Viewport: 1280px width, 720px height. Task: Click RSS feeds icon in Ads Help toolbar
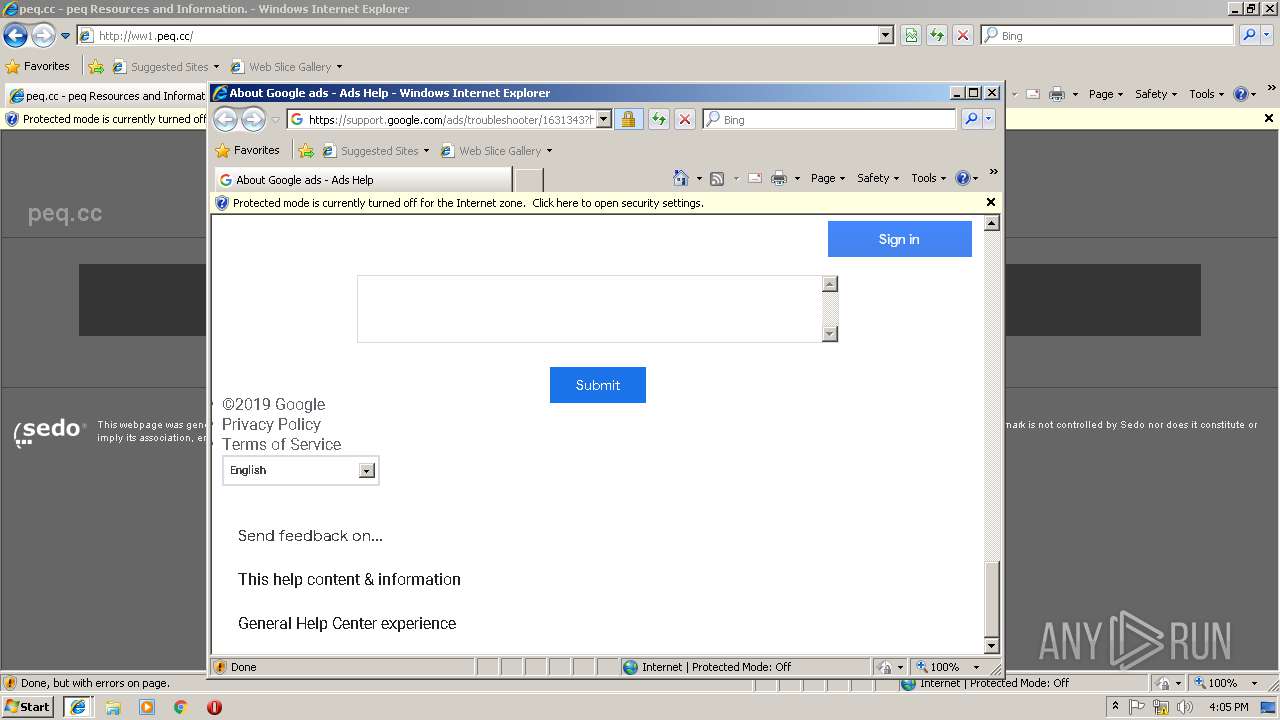tap(717, 178)
